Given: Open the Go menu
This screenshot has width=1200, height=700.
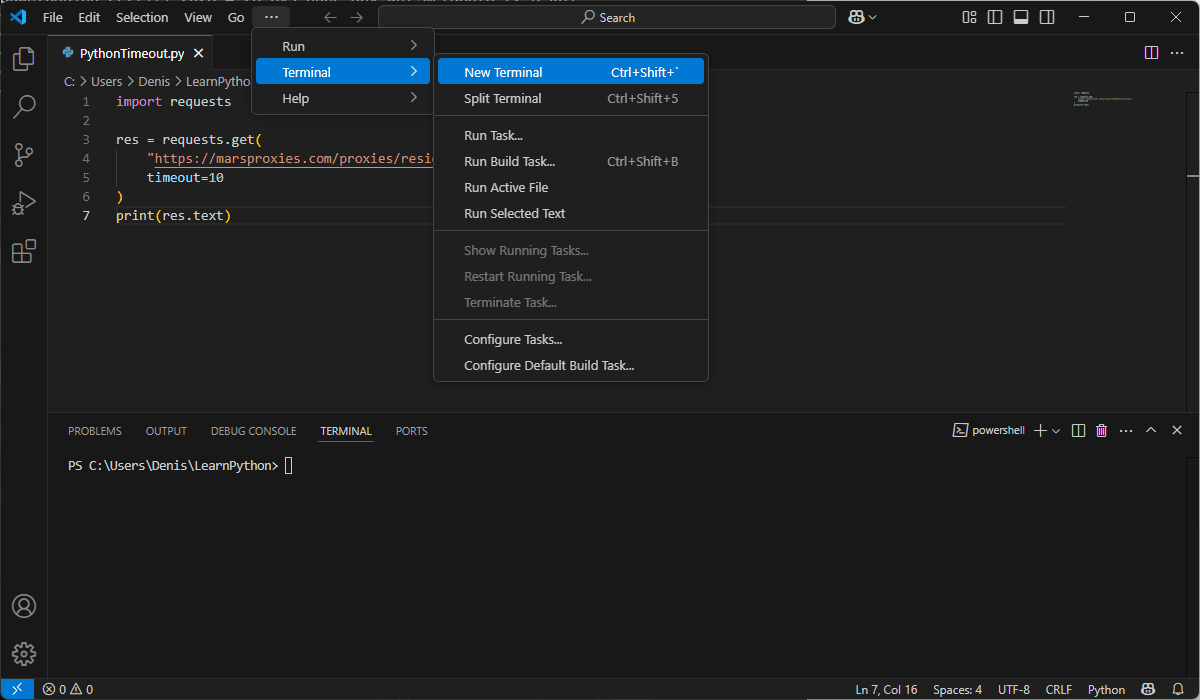Looking at the screenshot, I should pos(236,17).
